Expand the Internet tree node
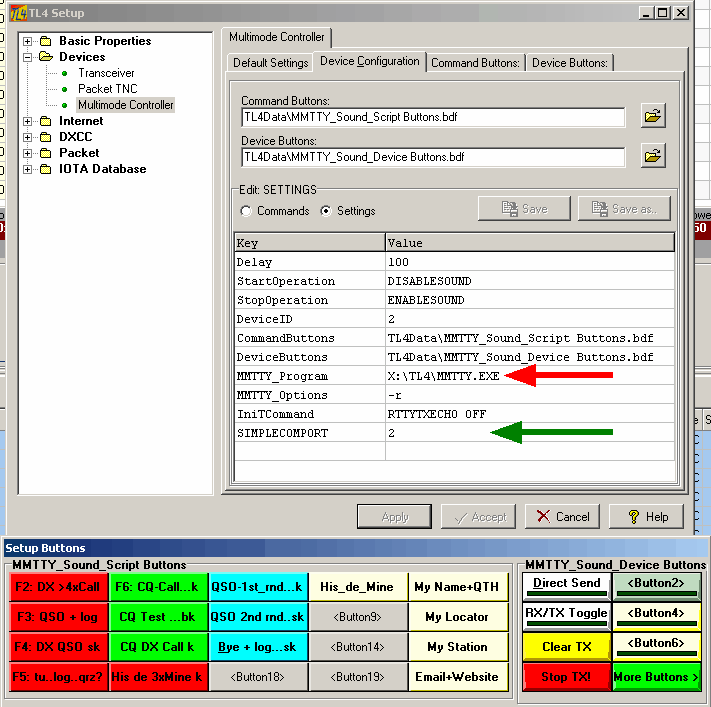711x707 pixels. (x=27, y=121)
